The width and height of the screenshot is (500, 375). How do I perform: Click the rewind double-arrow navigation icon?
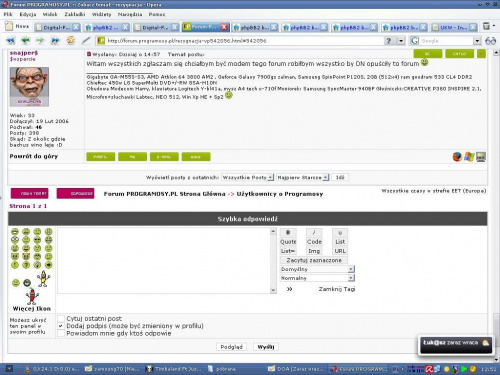click(11, 41)
